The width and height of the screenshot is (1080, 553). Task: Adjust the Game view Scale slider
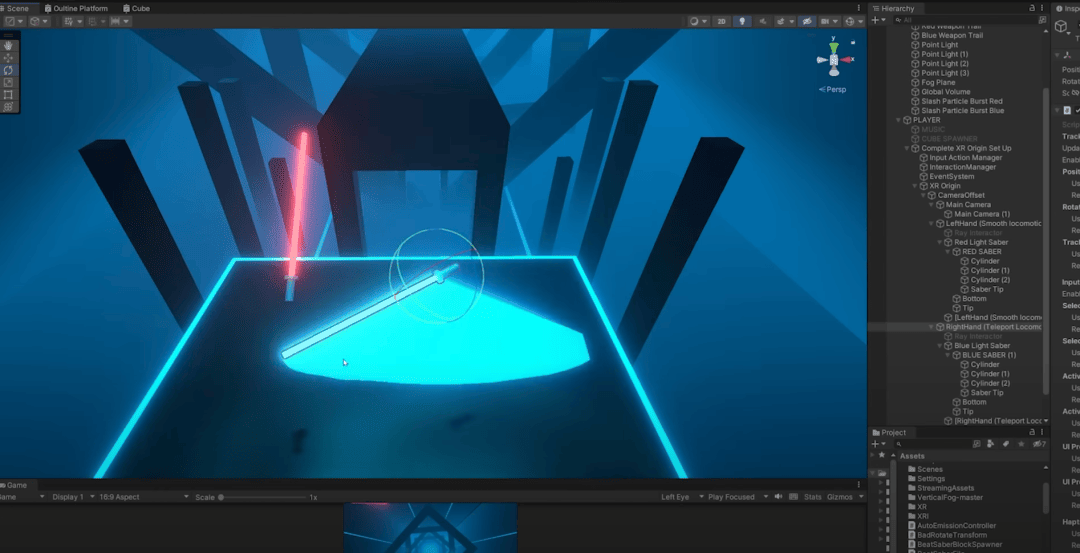262,497
